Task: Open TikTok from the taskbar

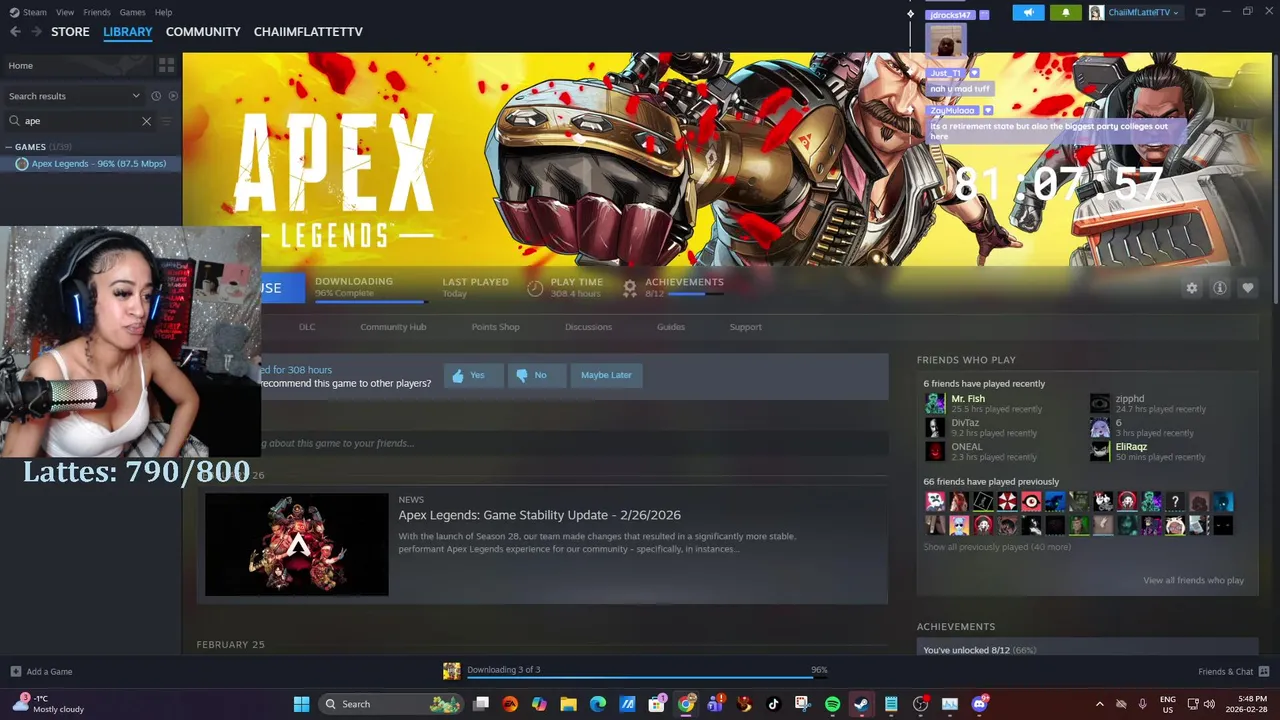Action: click(x=773, y=704)
